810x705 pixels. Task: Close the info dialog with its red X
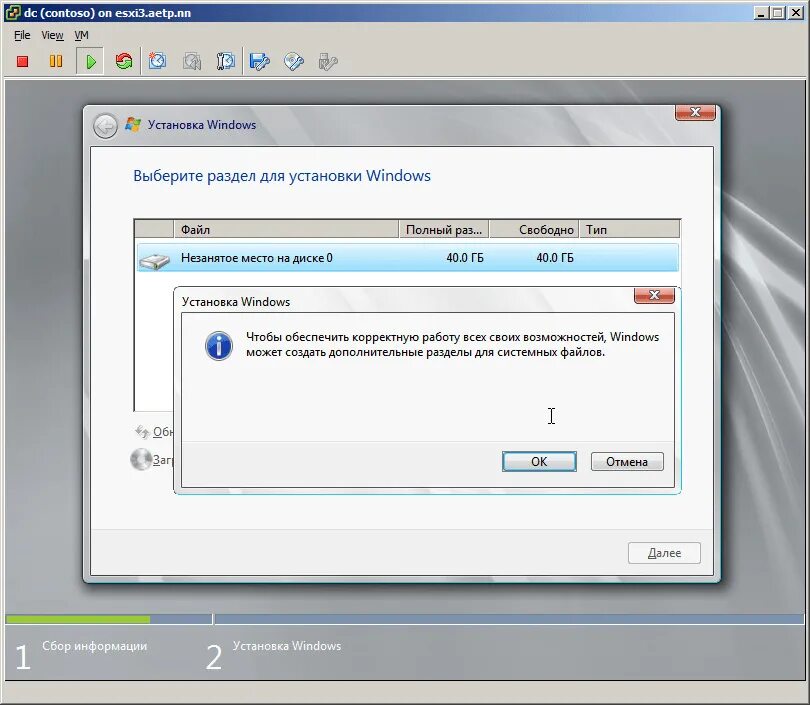coord(655,295)
